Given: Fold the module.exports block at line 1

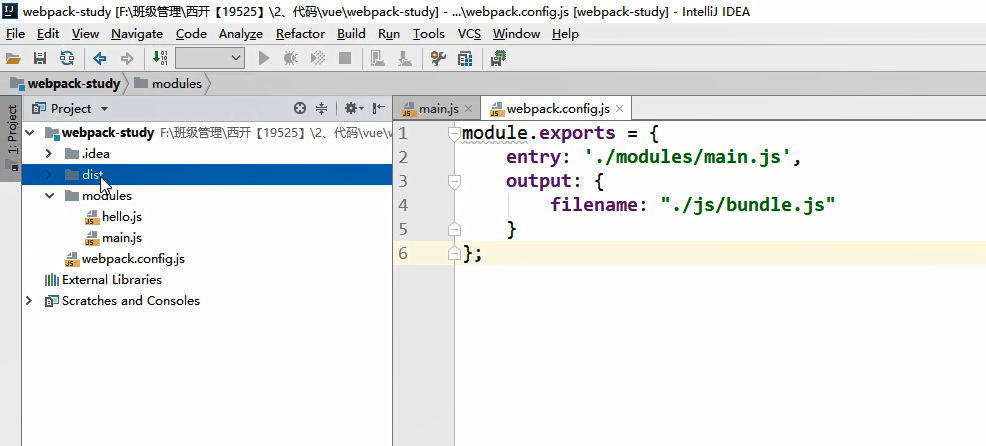Looking at the screenshot, I should click(454, 133).
